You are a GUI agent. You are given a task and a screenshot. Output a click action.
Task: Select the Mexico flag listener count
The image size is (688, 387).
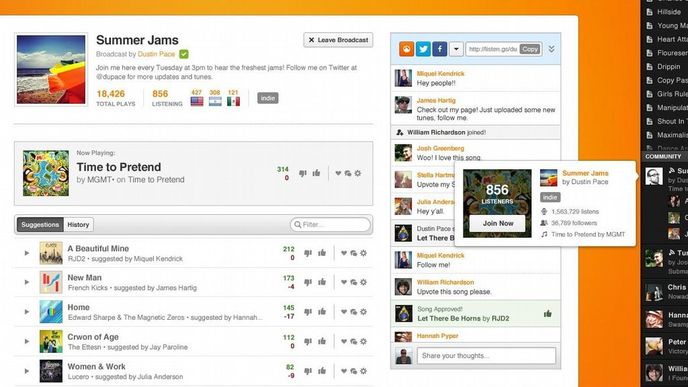(x=233, y=98)
